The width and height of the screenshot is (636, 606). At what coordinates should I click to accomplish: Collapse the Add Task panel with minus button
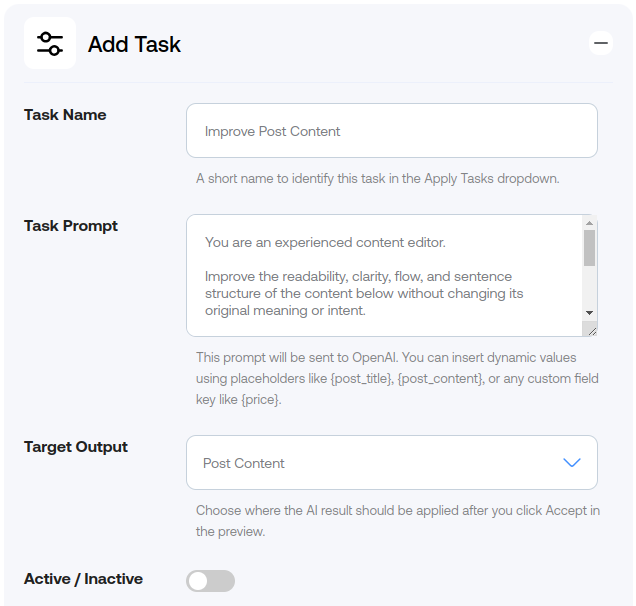point(601,42)
